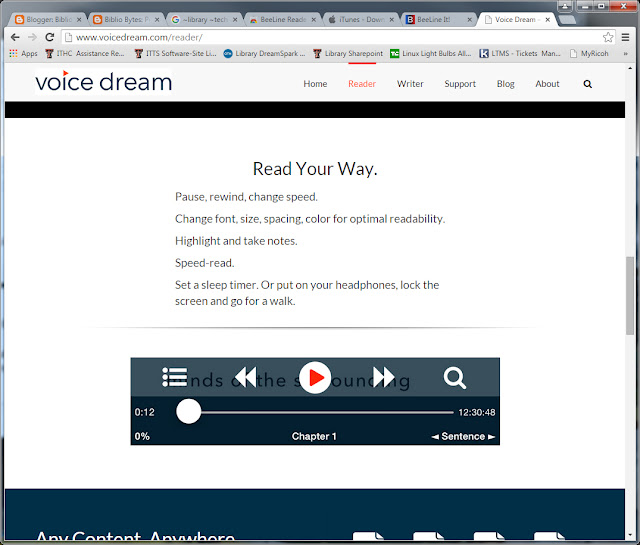Click the voice dream logo

tap(103, 82)
